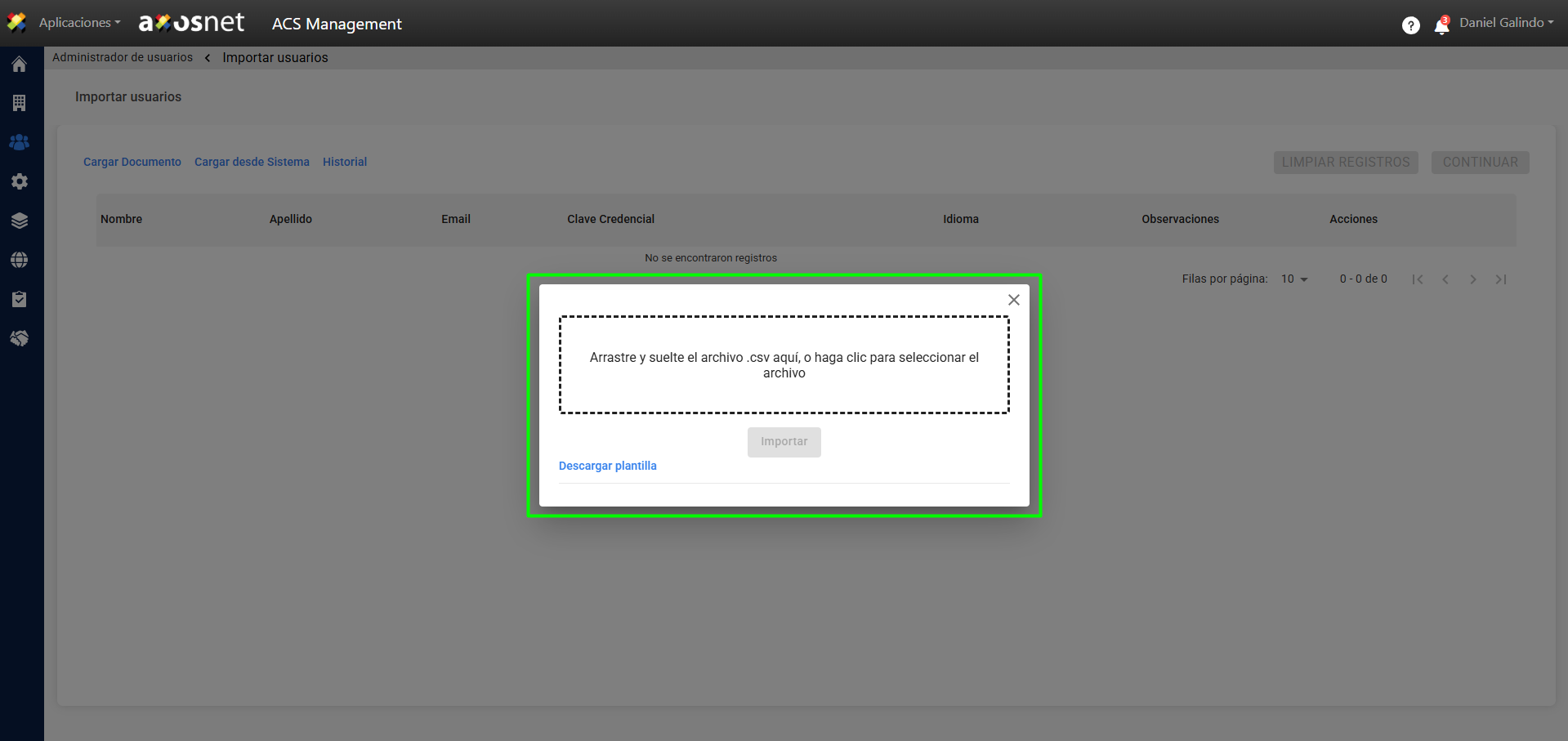Screen dimensions: 1568x741
Task: Go back via breadcrumb chevron arrow
Action: pyautogui.click(x=208, y=58)
